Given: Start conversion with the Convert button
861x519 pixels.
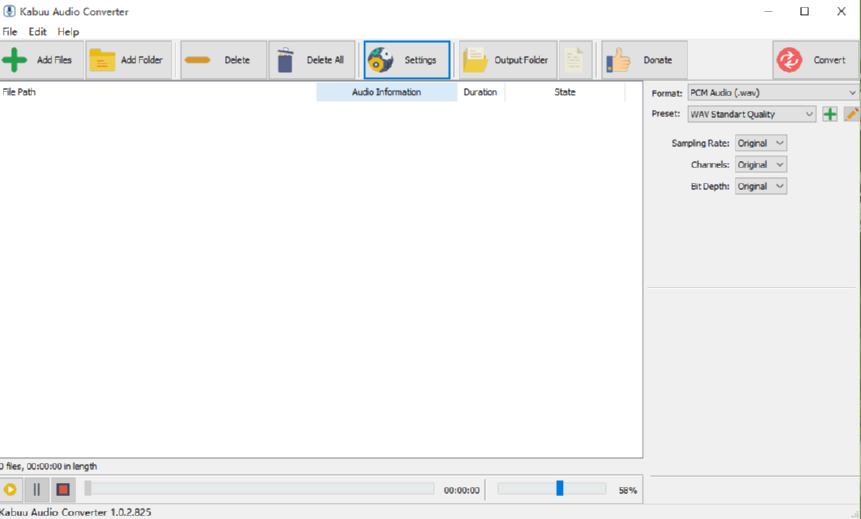Looking at the screenshot, I should [815, 60].
